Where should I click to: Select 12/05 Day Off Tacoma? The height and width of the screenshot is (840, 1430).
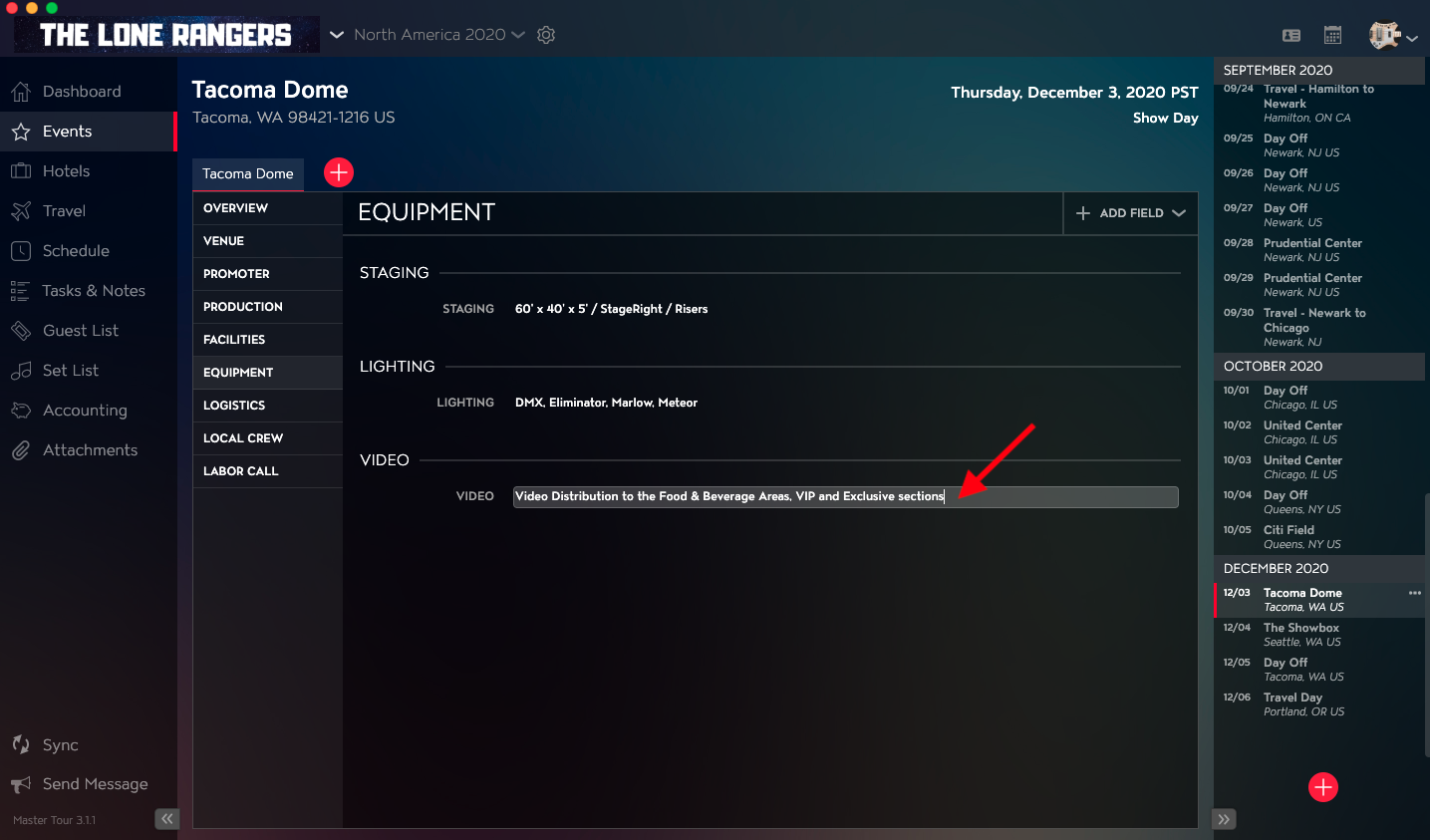(1319, 670)
